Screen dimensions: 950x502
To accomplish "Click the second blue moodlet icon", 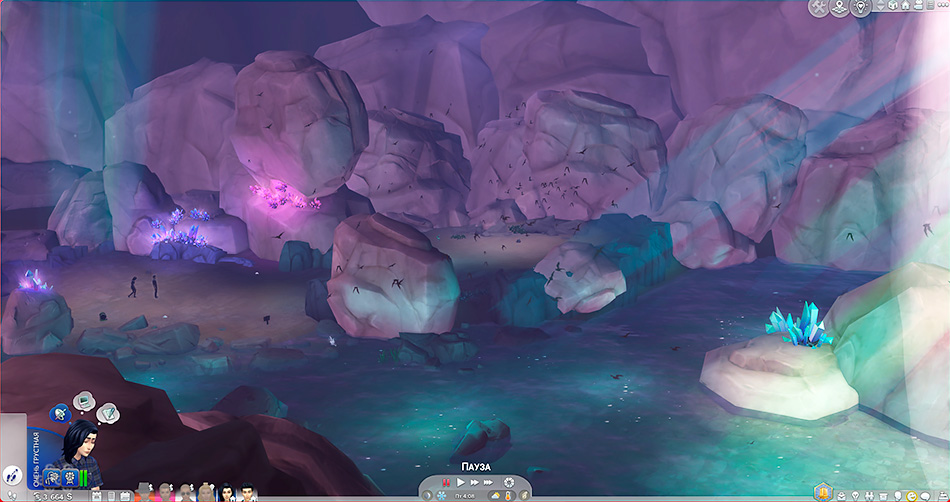I will click(70, 478).
